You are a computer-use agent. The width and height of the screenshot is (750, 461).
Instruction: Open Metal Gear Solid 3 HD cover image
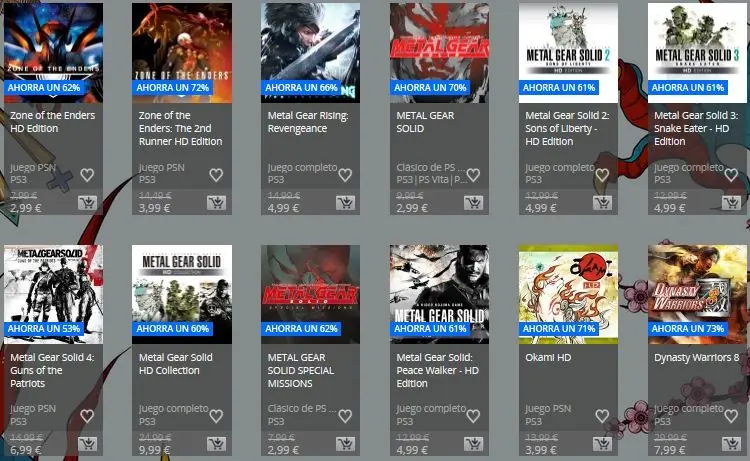697,53
